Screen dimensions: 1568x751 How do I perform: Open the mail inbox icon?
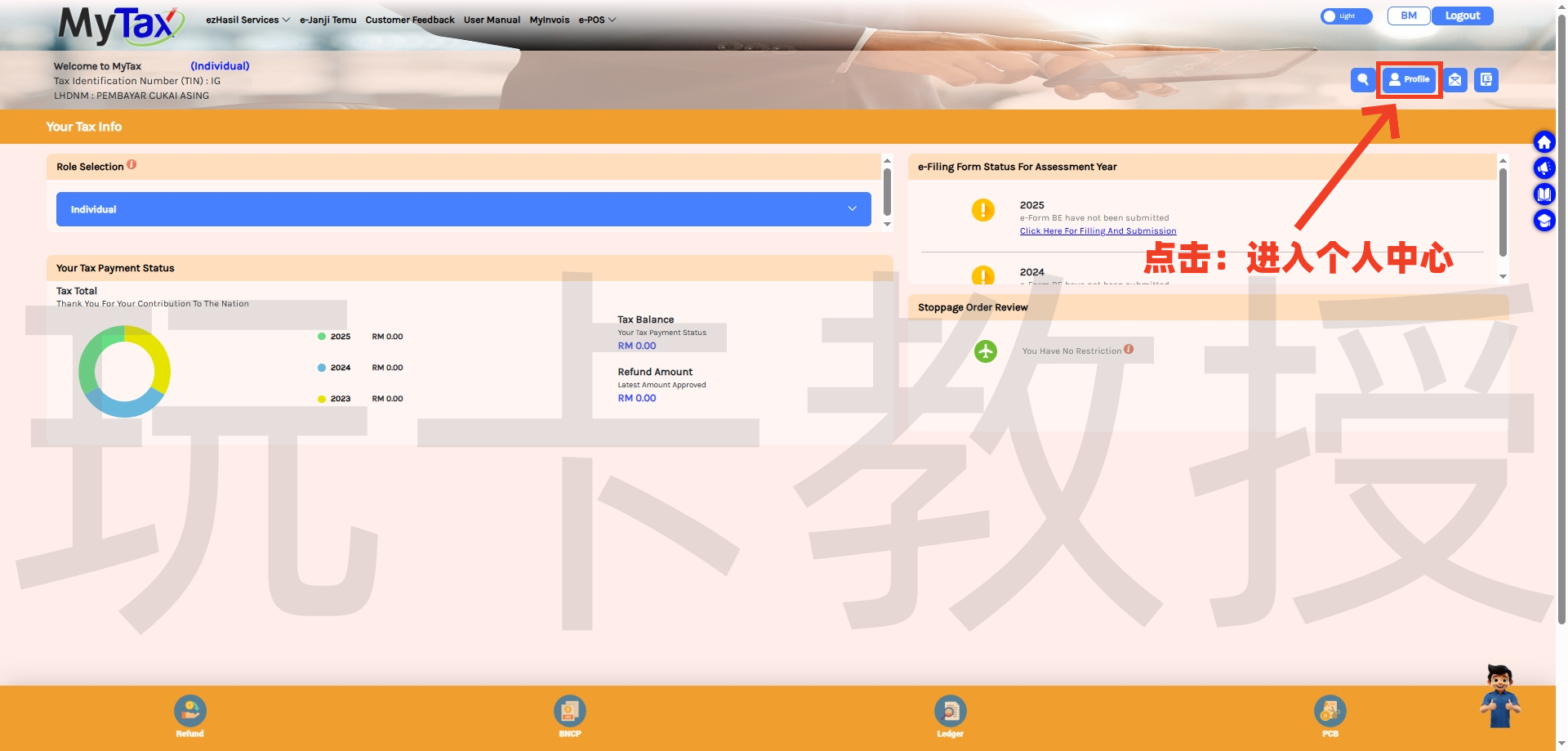point(1455,80)
